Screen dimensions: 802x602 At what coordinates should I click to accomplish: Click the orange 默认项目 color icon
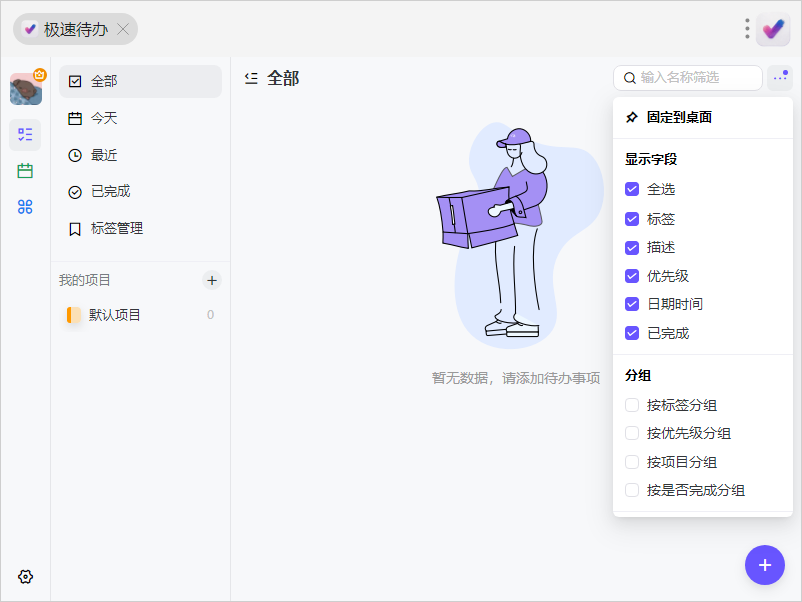click(74, 315)
